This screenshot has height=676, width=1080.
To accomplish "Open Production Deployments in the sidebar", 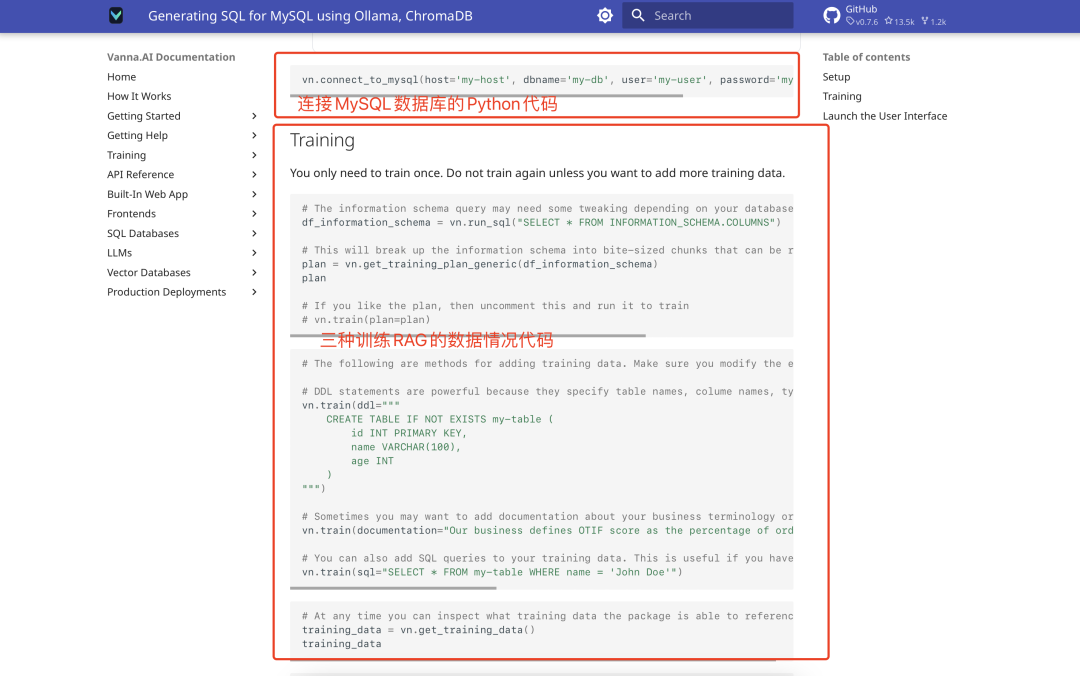I will pos(166,292).
